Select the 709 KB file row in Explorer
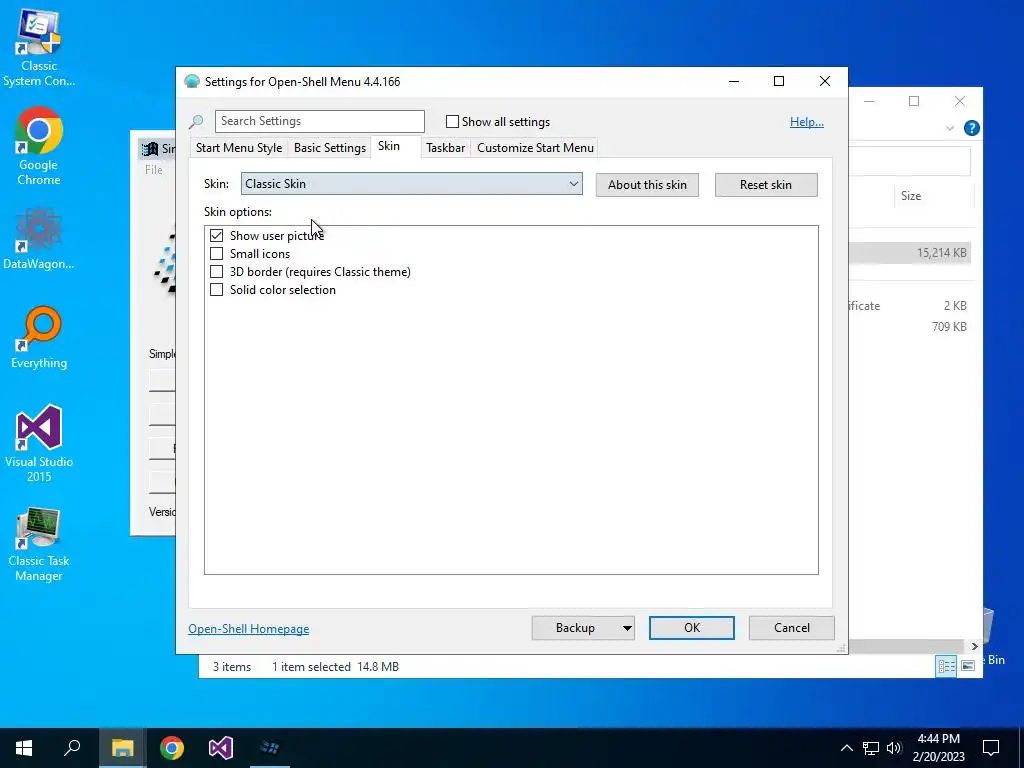Viewport: 1024px width, 768px height. (910, 327)
